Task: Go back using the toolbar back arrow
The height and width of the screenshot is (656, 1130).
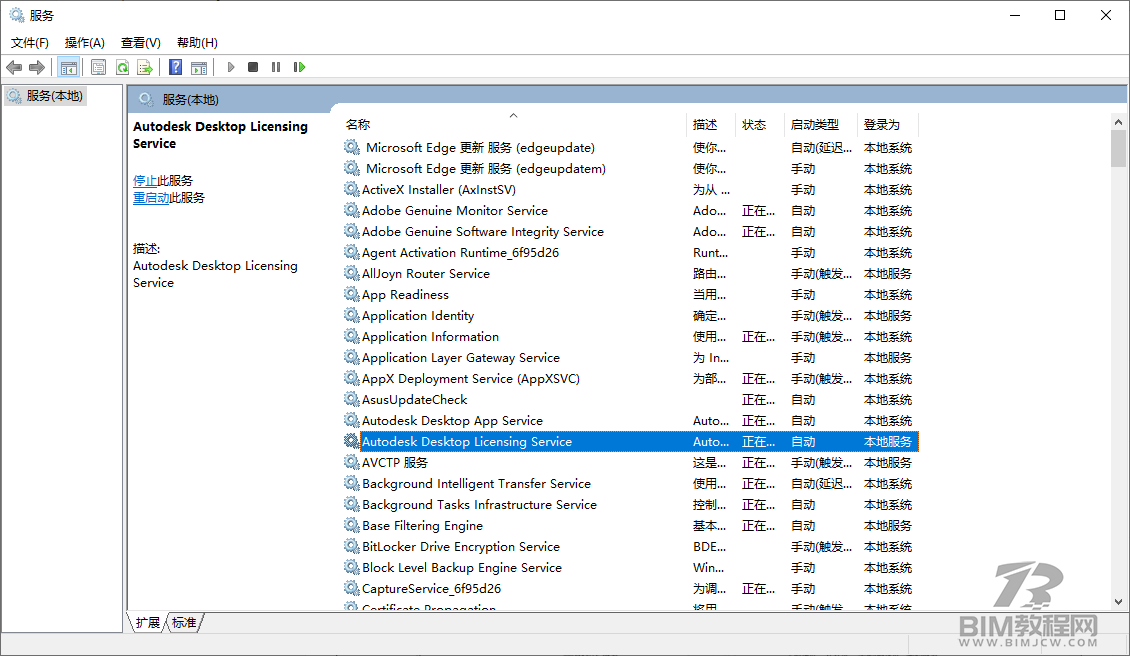Action: [14, 67]
